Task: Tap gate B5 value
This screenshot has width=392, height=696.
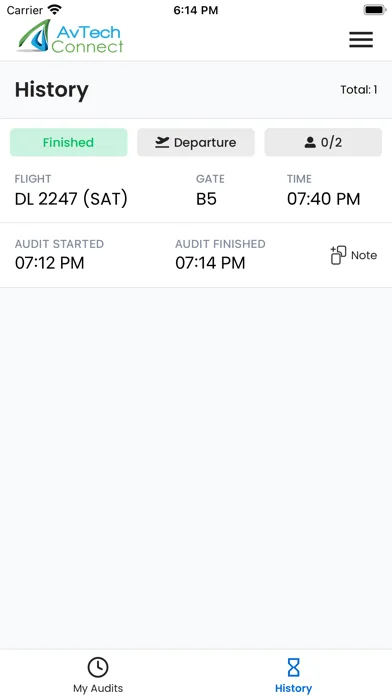Action: tap(206, 199)
